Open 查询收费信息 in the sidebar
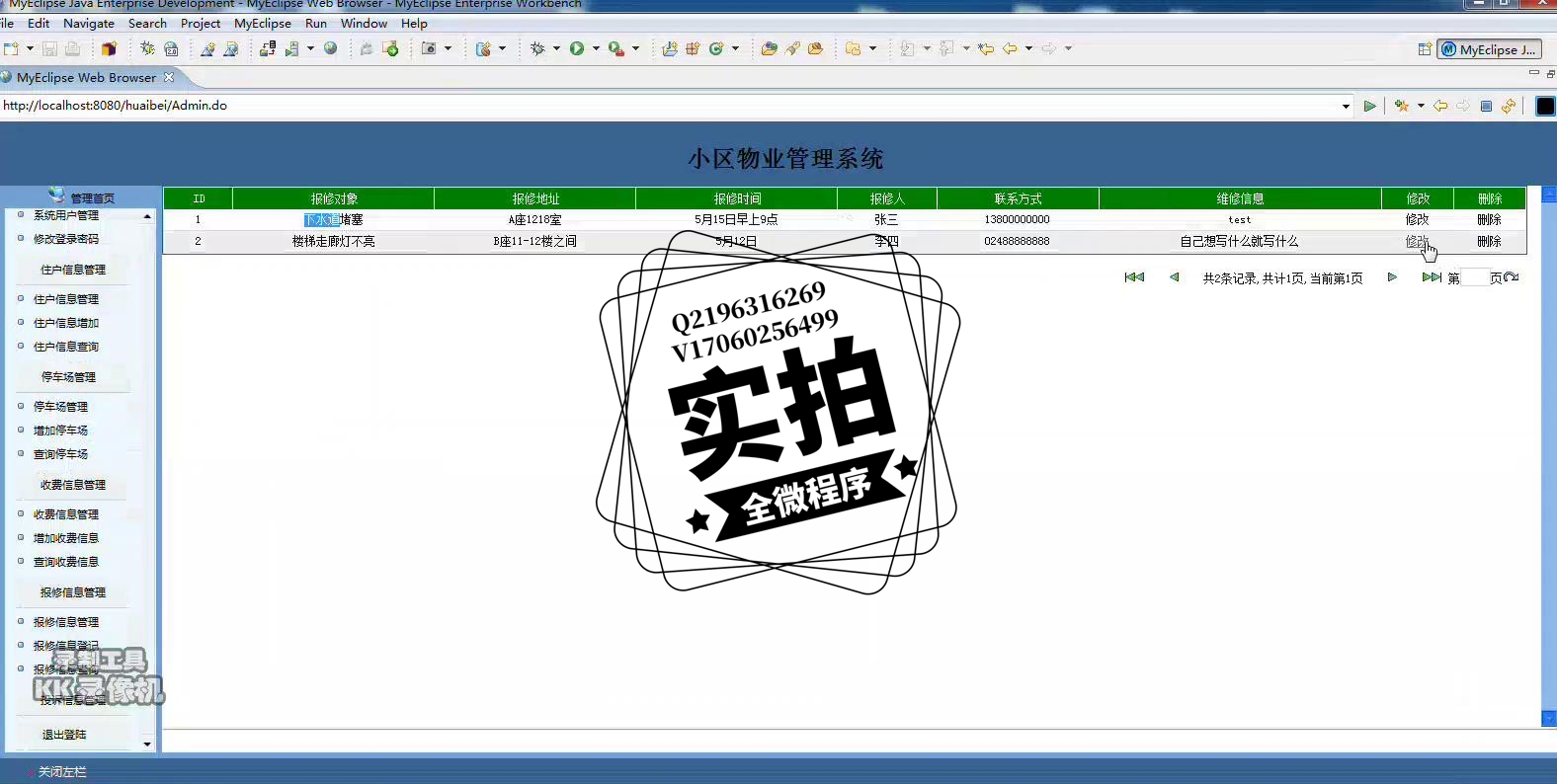1557x784 pixels. coord(66,562)
